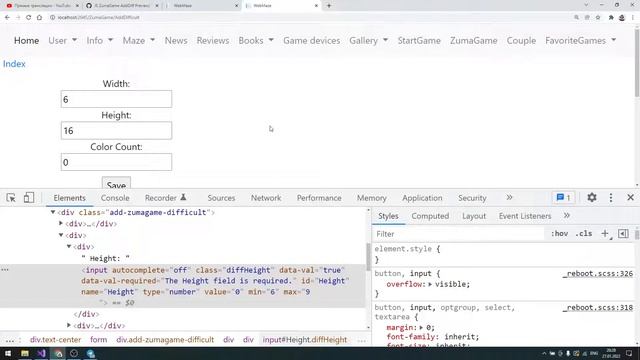Go to the browser home page icon
640x360 pixels.
(x=39, y=18)
